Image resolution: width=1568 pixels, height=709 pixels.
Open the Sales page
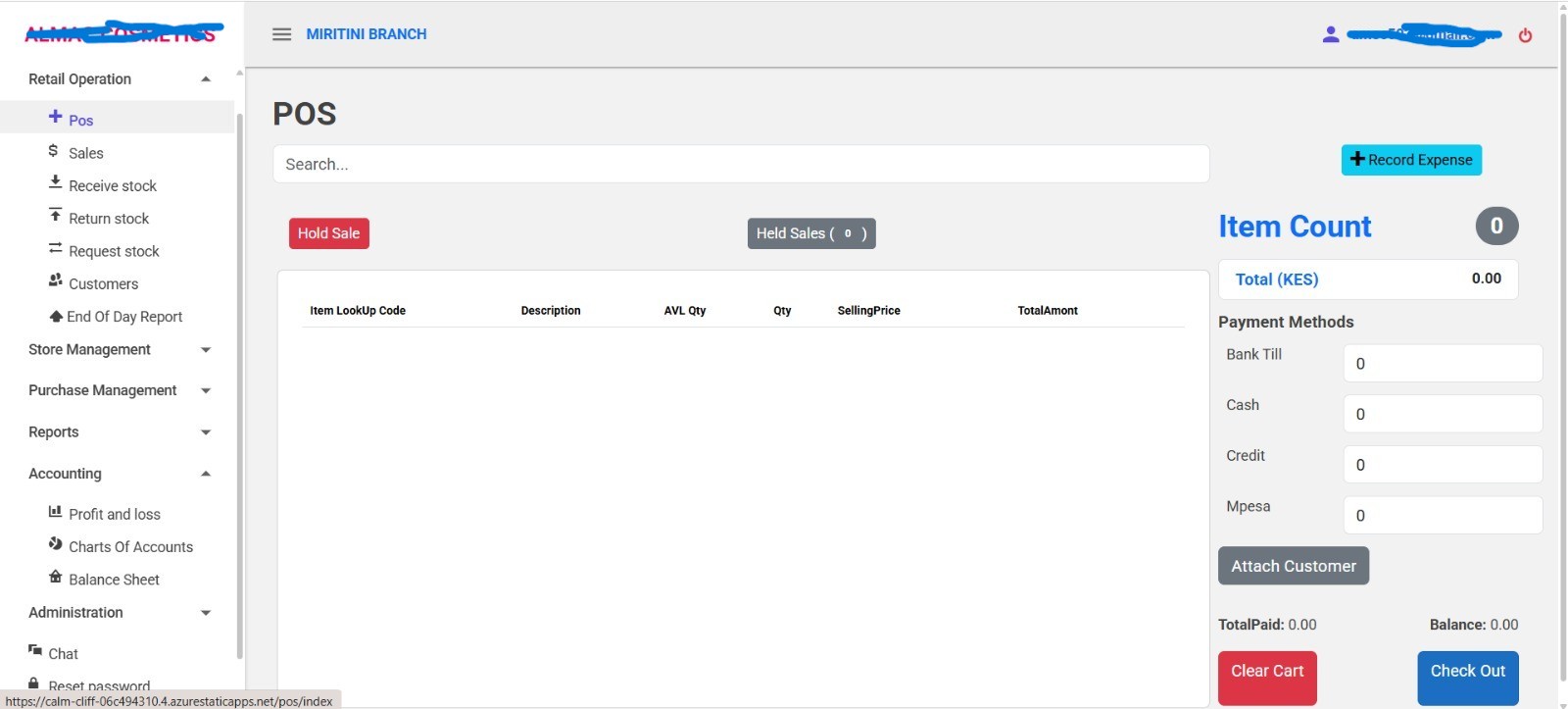(86, 153)
